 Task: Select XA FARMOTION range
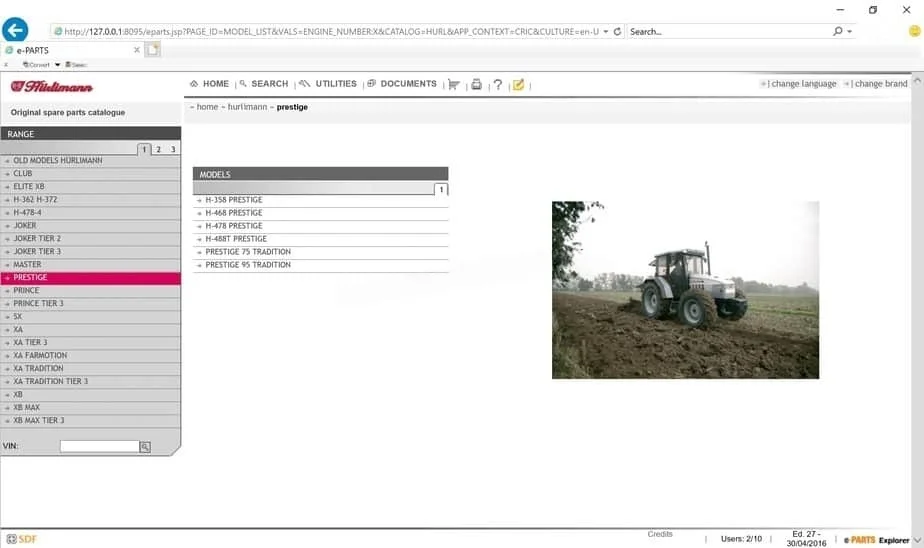pyautogui.click(x=91, y=355)
